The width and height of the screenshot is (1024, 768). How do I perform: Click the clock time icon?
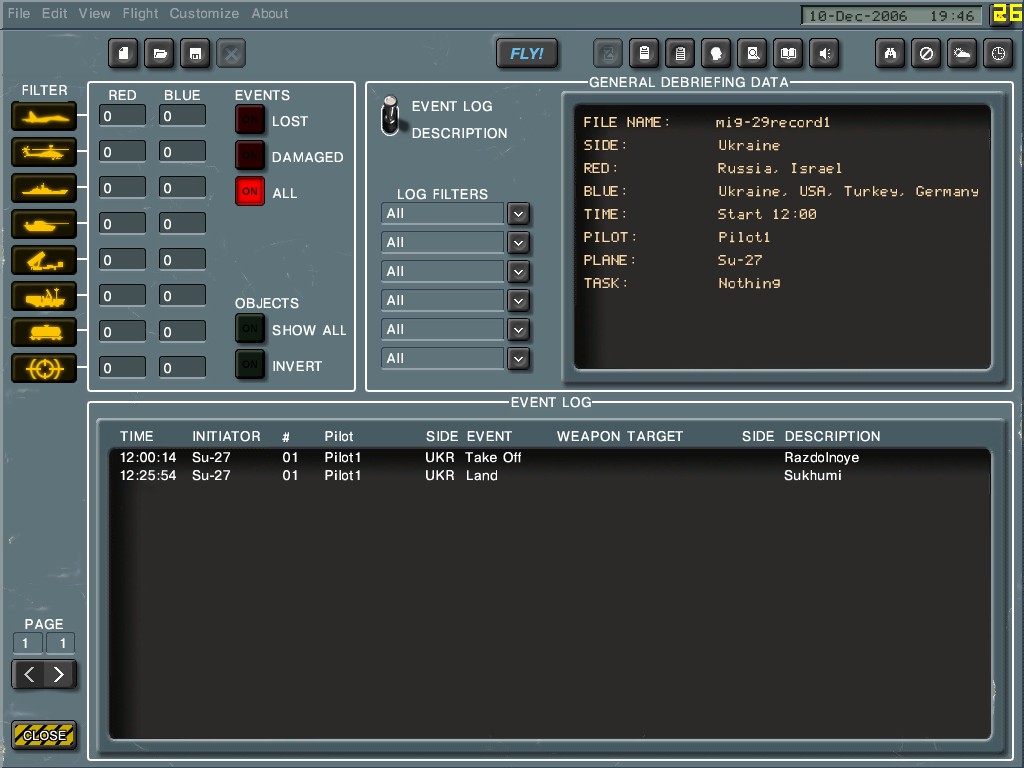coord(999,54)
